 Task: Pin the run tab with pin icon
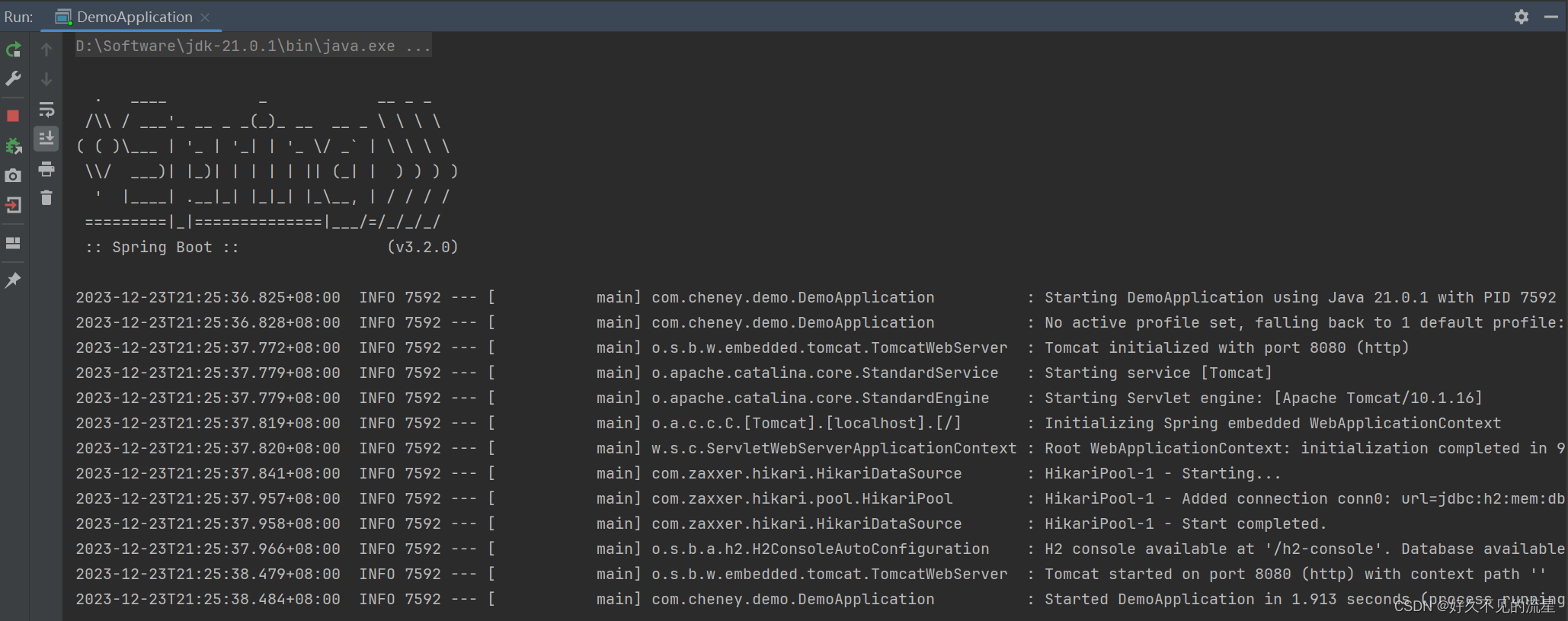click(13, 280)
